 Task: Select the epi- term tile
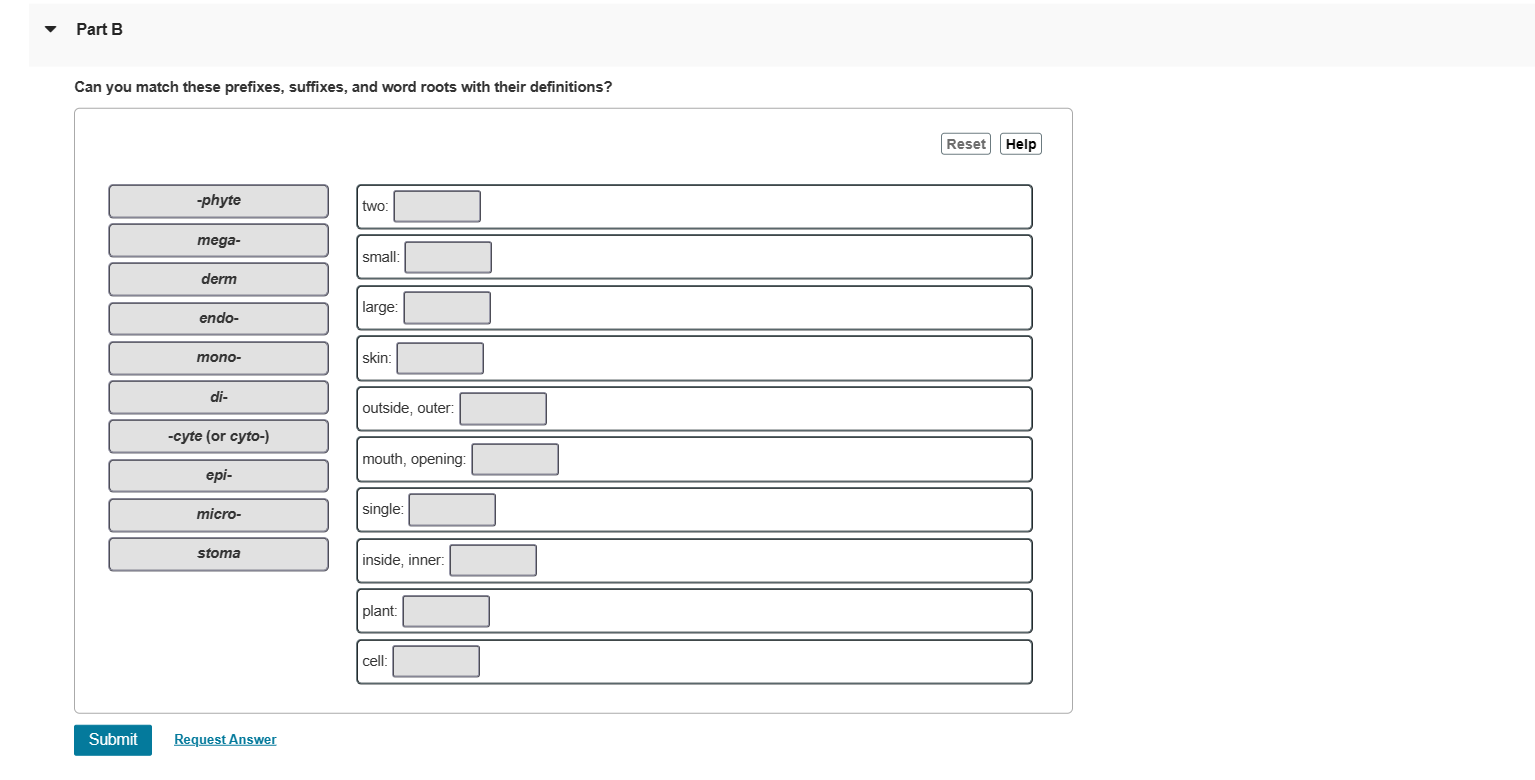pyautogui.click(x=219, y=476)
